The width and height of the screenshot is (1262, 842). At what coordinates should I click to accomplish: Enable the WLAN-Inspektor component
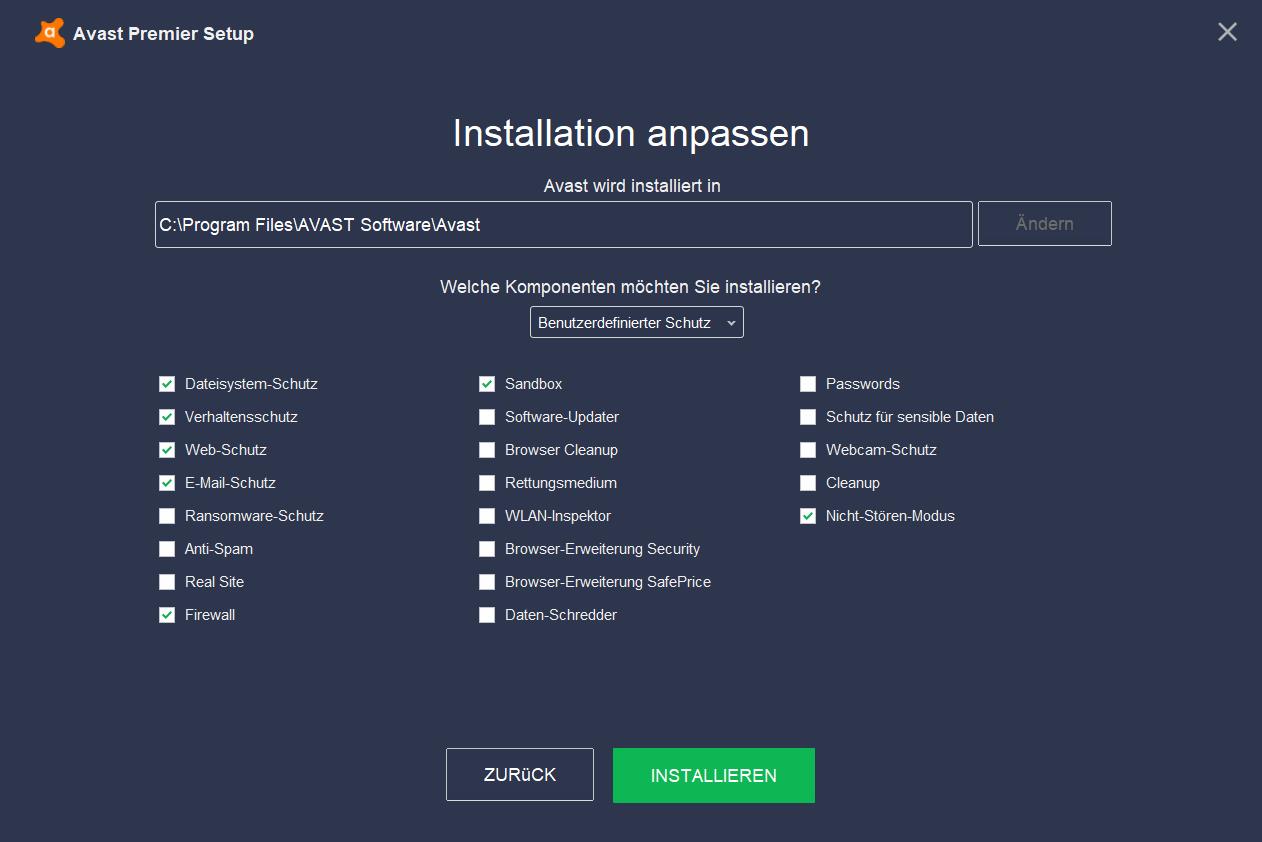pos(487,516)
